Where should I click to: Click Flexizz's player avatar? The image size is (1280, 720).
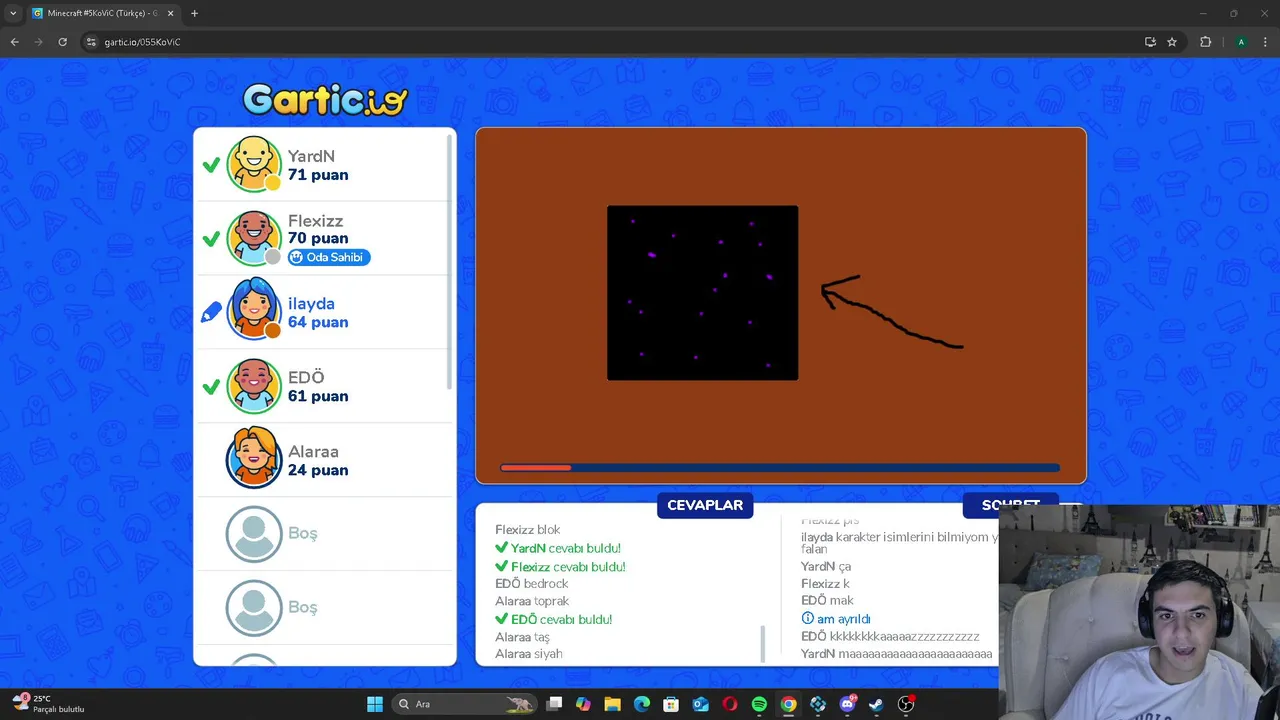[254, 238]
